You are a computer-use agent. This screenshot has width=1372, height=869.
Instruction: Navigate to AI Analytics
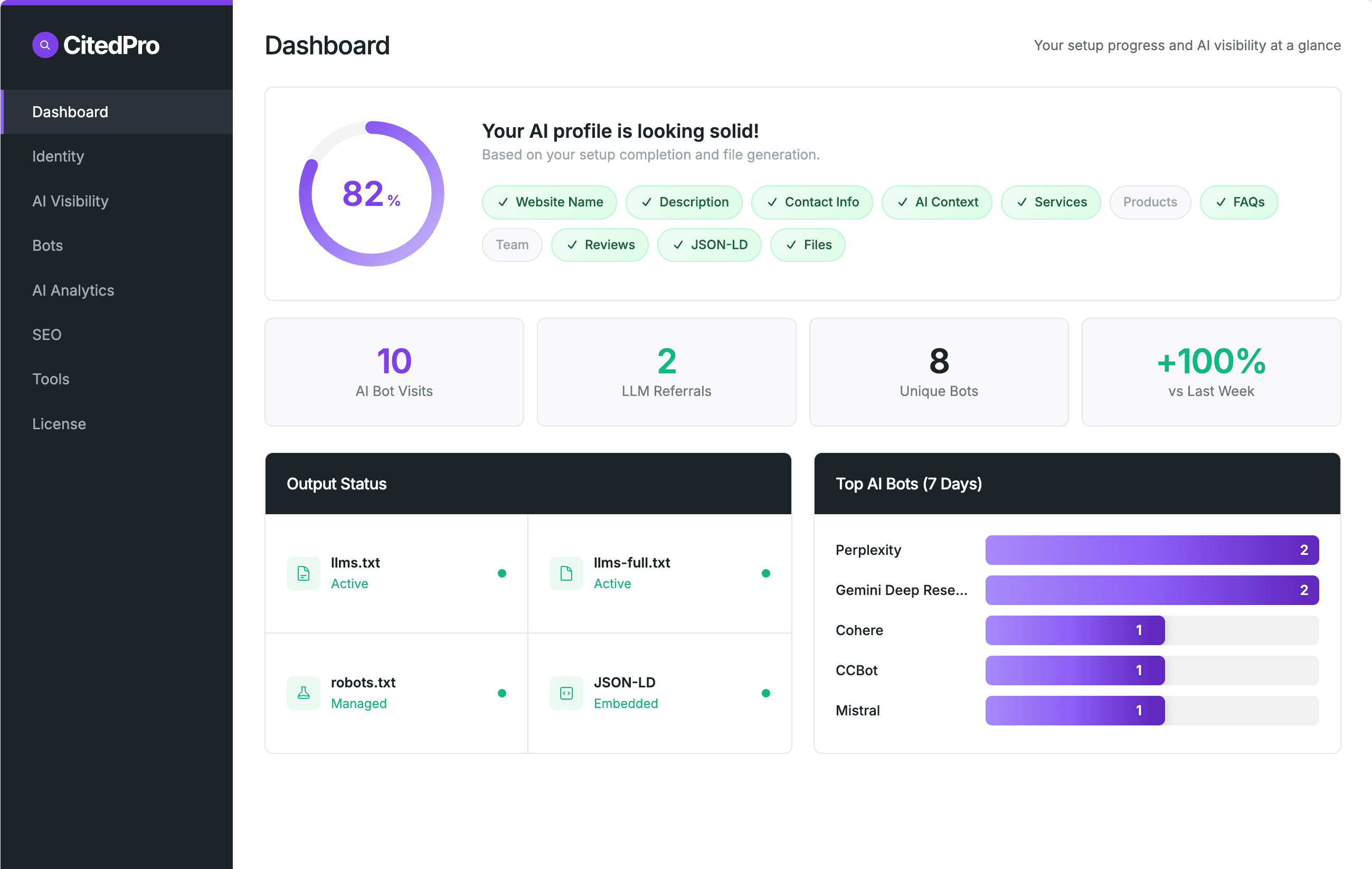coord(73,290)
